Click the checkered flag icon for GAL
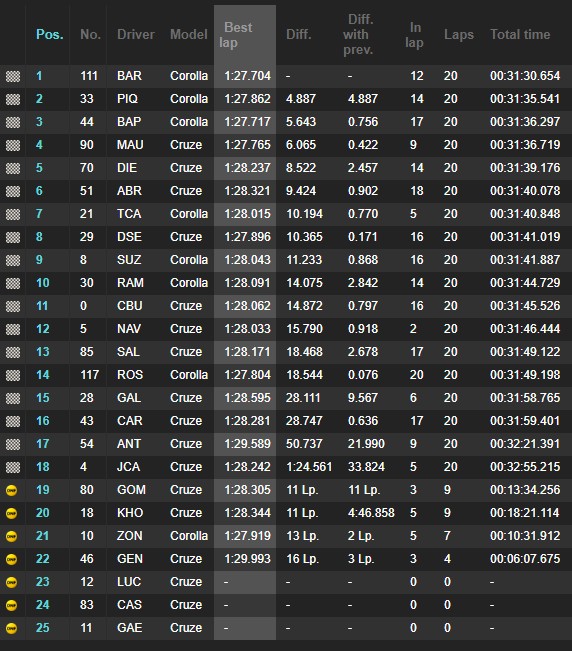Image resolution: width=572 pixels, height=651 pixels. (x=12, y=398)
